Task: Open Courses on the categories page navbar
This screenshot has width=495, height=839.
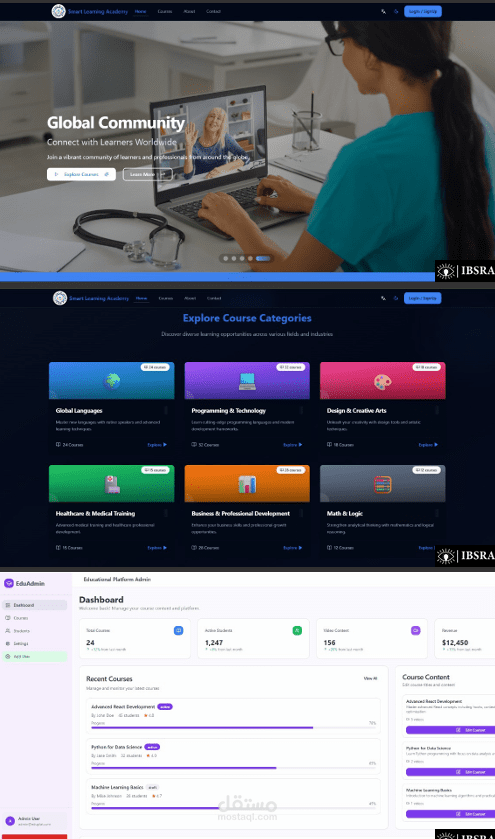Action: 166,298
